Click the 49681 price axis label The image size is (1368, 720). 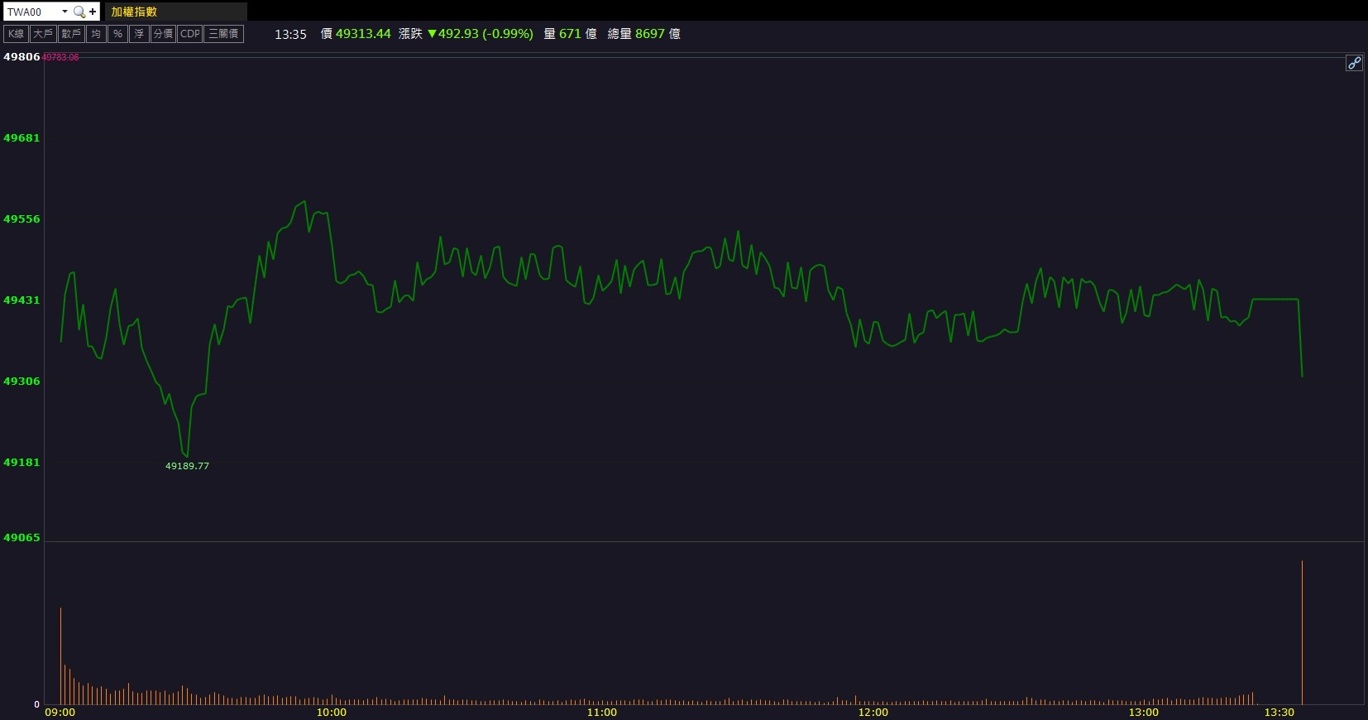pos(22,138)
